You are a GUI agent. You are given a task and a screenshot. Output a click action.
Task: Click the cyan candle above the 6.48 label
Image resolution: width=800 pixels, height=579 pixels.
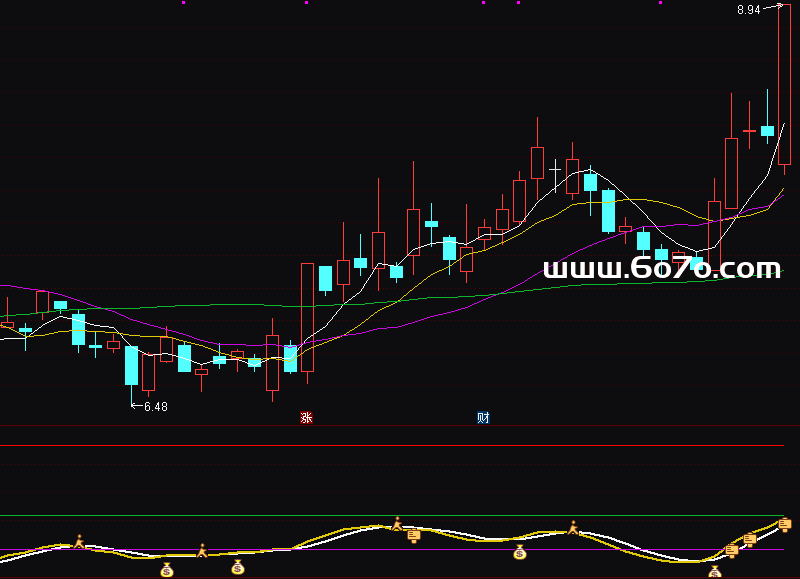tap(131, 365)
